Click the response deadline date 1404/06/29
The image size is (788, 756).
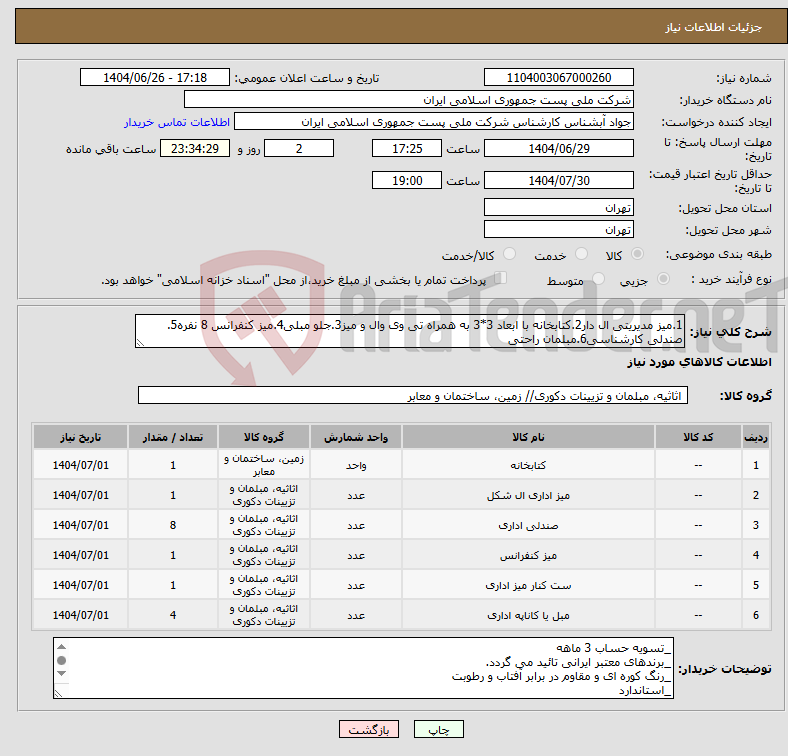tap(558, 148)
